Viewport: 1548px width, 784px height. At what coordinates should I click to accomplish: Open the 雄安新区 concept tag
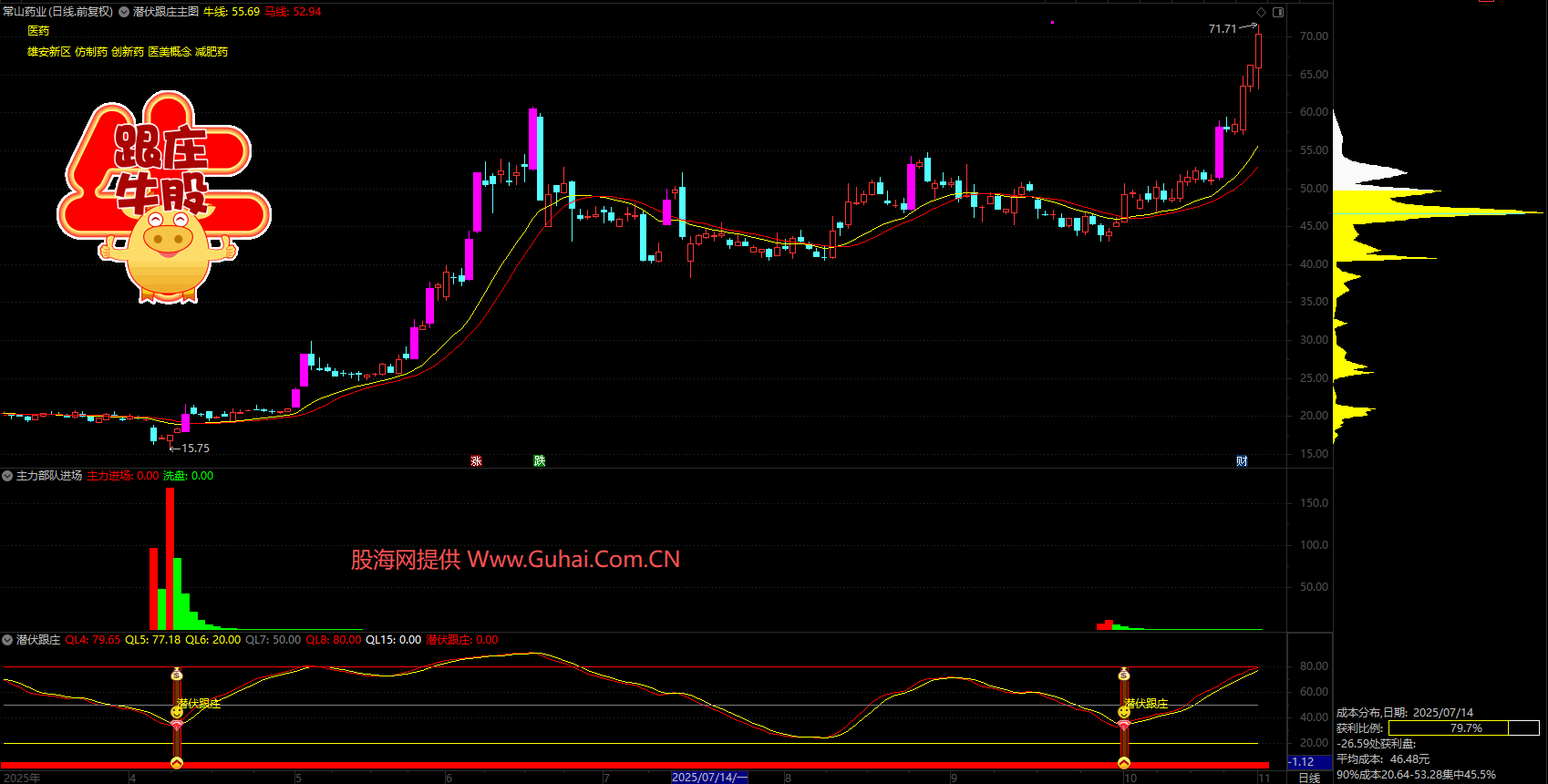point(48,52)
